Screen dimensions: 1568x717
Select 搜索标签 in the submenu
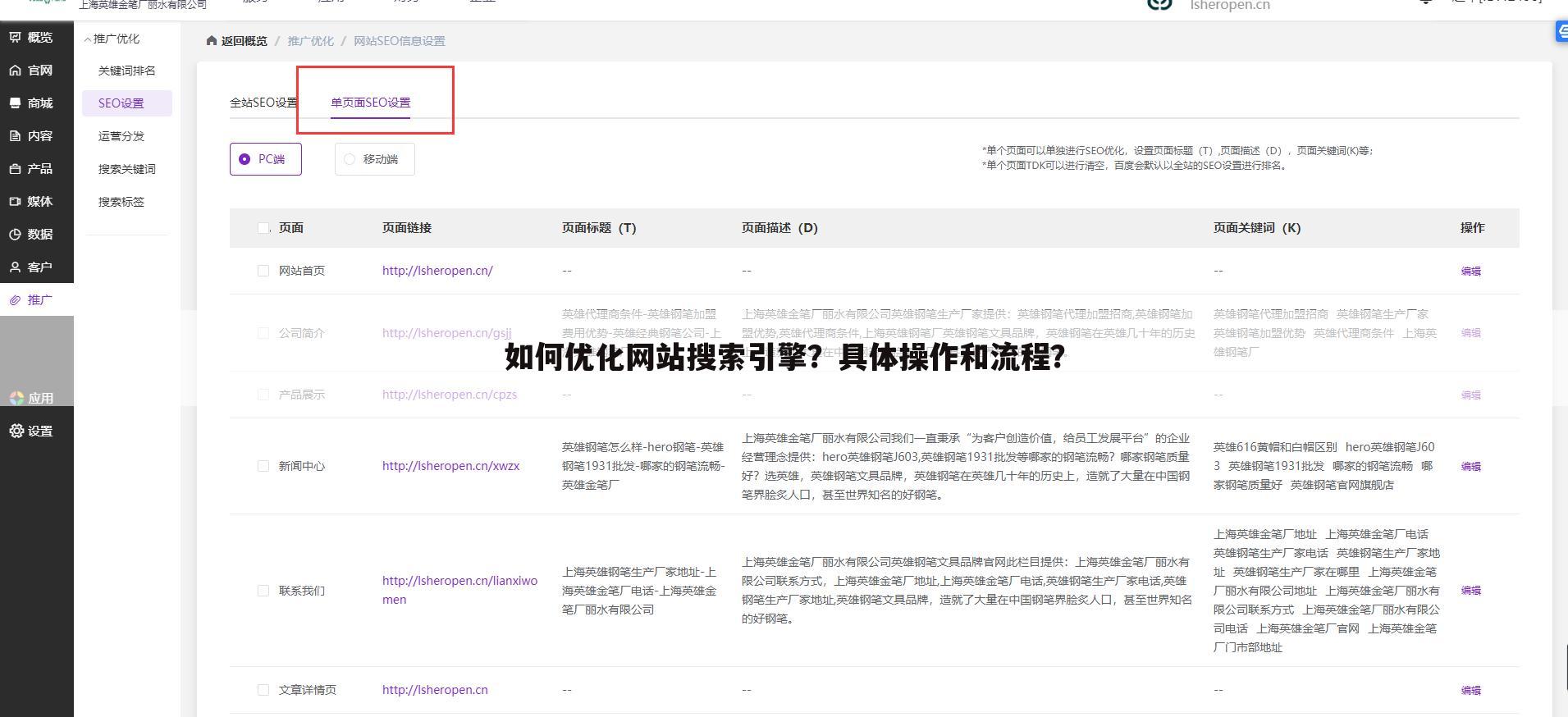(x=121, y=202)
